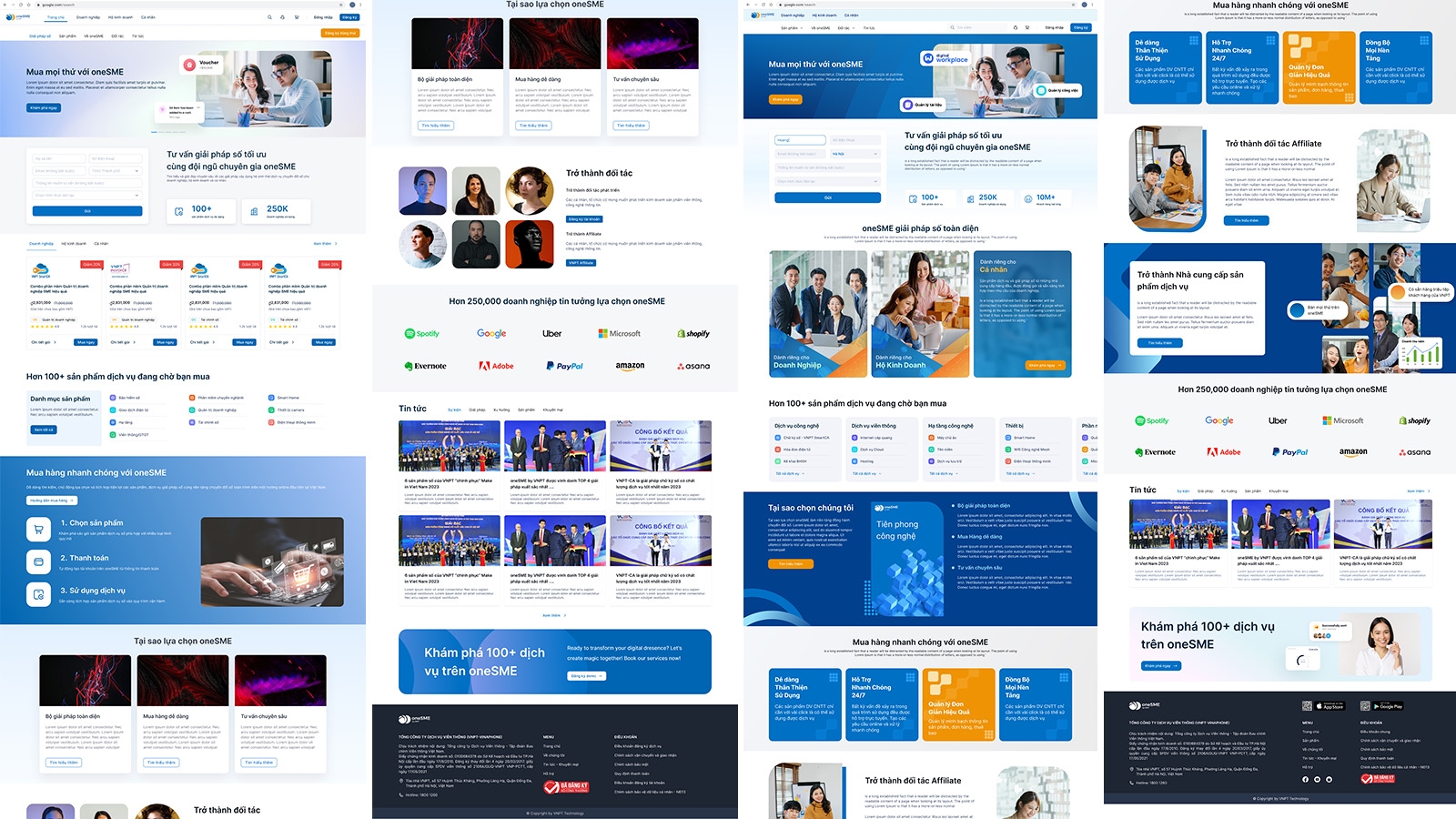
Task: Click the Google Play badge in fourth mockup footer
Action: [1388, 706]
